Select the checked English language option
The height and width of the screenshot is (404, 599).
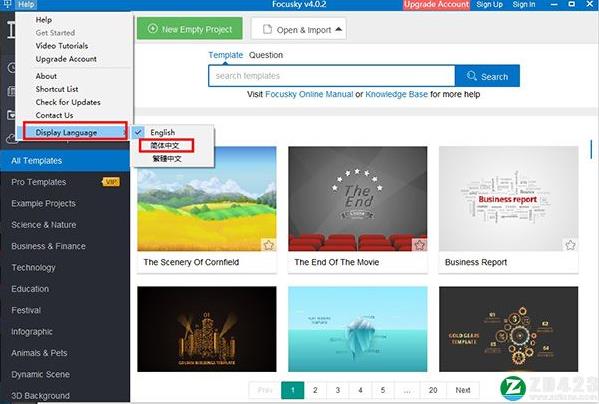click(162, 132)
